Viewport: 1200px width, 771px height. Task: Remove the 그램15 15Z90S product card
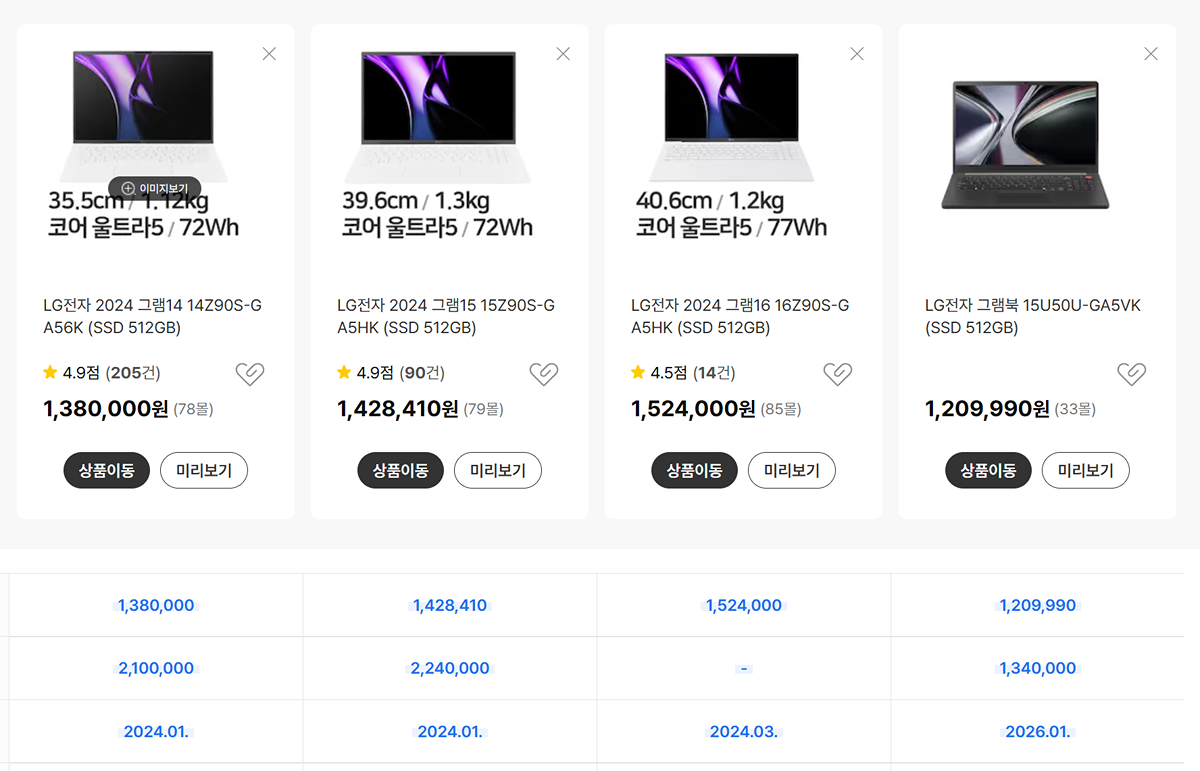[563, 54]
